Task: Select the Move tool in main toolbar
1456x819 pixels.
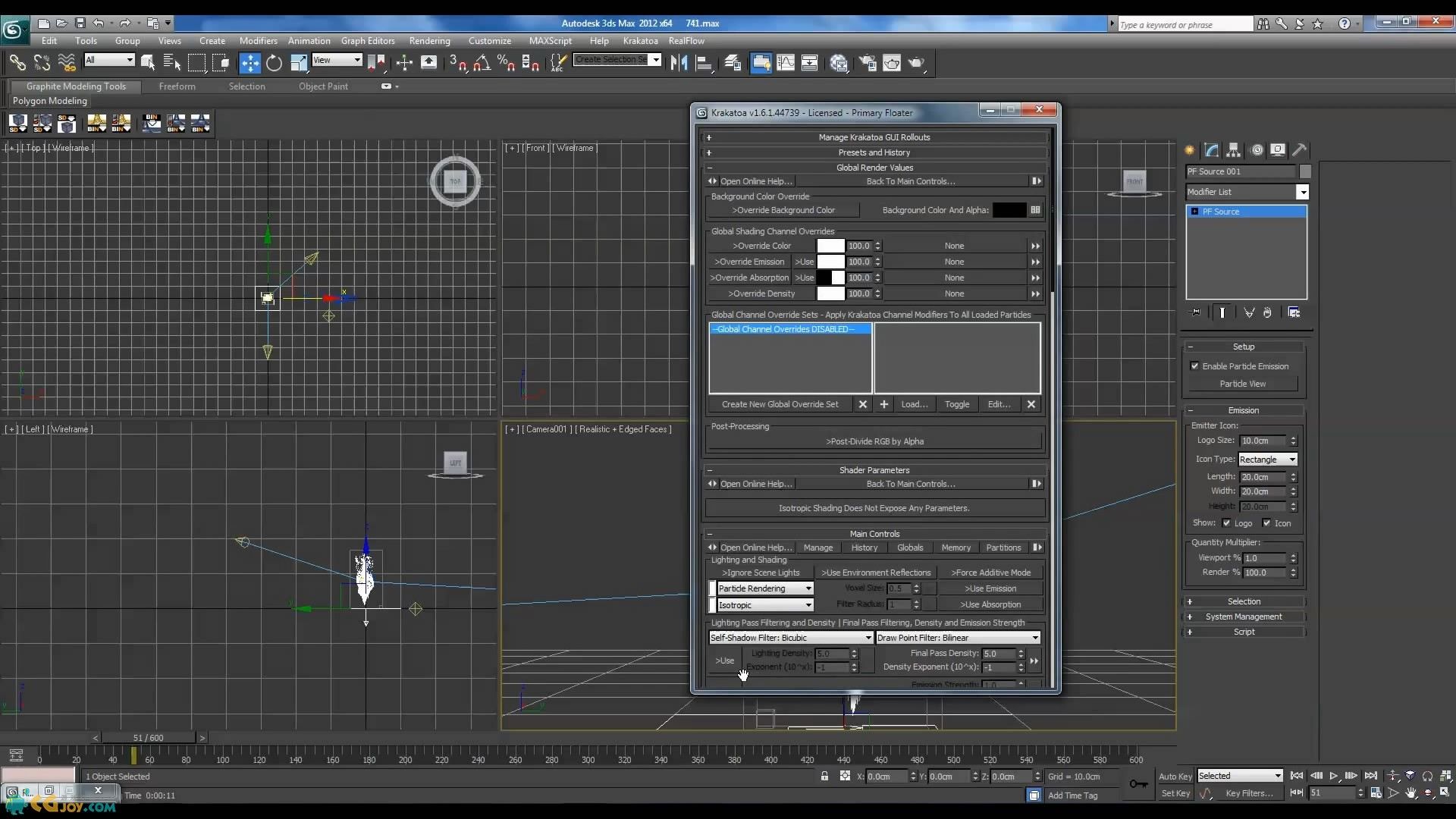Action: pyautogui.click(x=249, y=63)
